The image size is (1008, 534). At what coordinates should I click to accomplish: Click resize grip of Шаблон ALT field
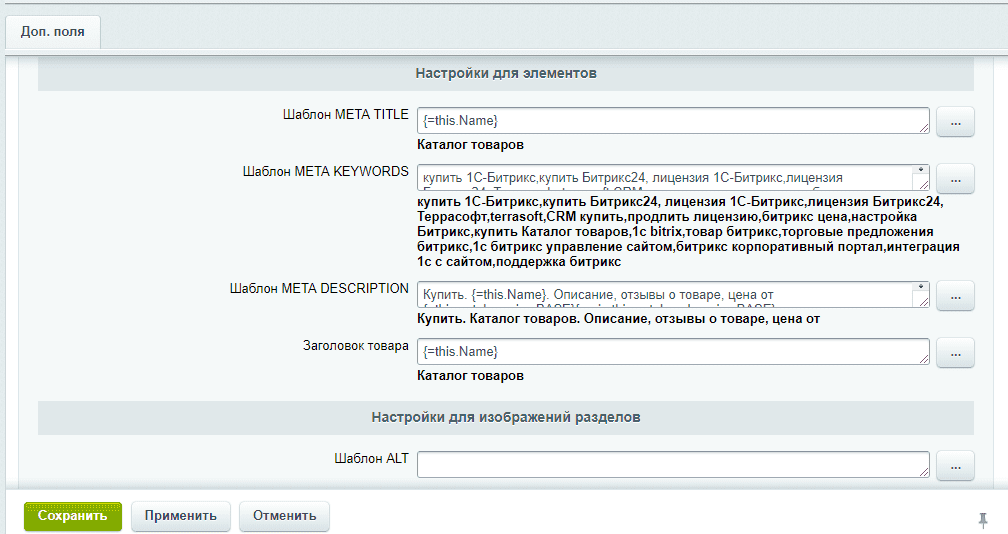pyautogui.click(x=924, y=472)
